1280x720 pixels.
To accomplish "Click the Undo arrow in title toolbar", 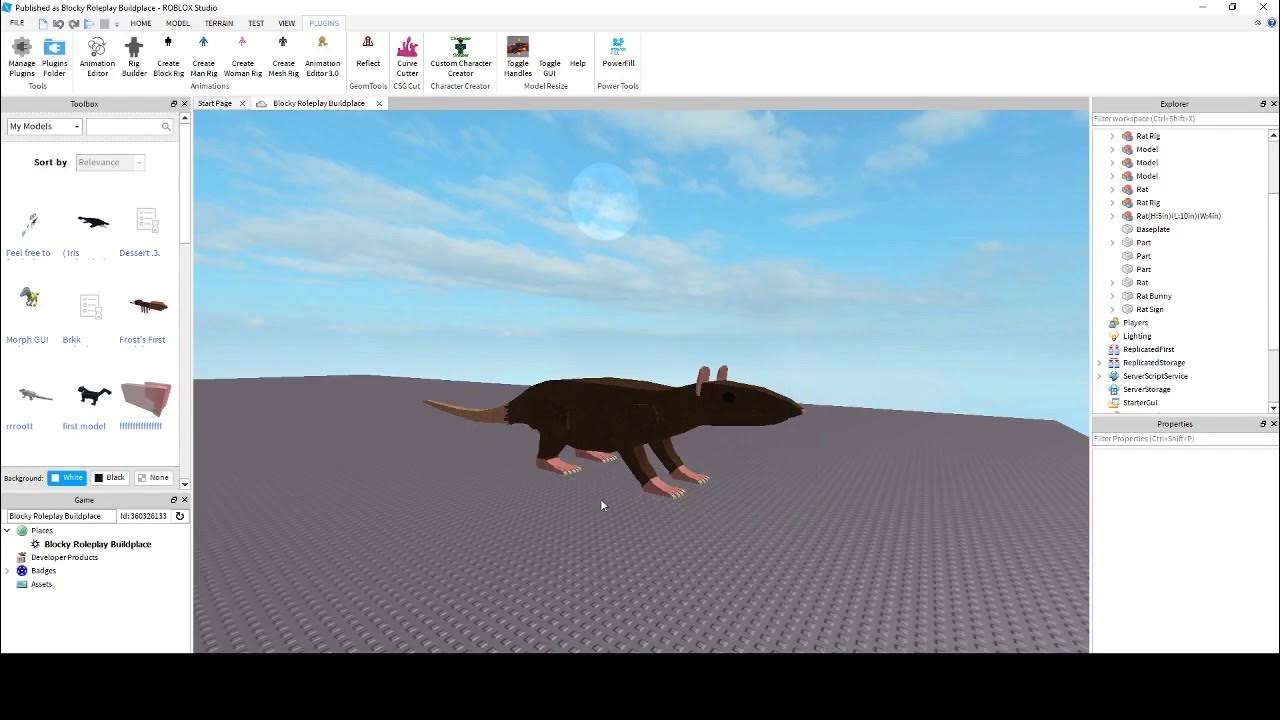I will (59, 23).
